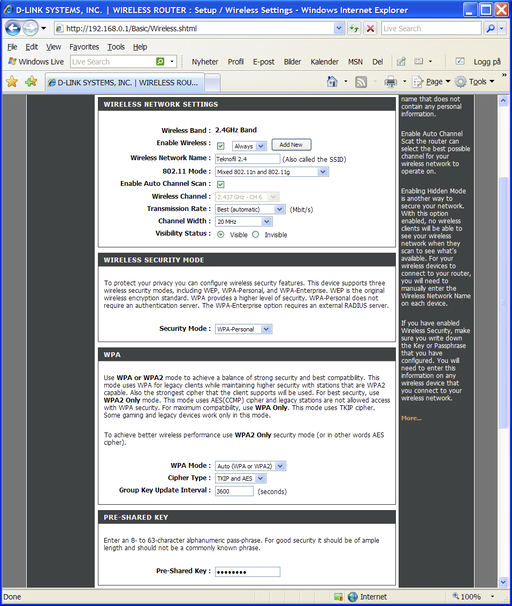Go back with the browser Back arrow

[13, 28]
